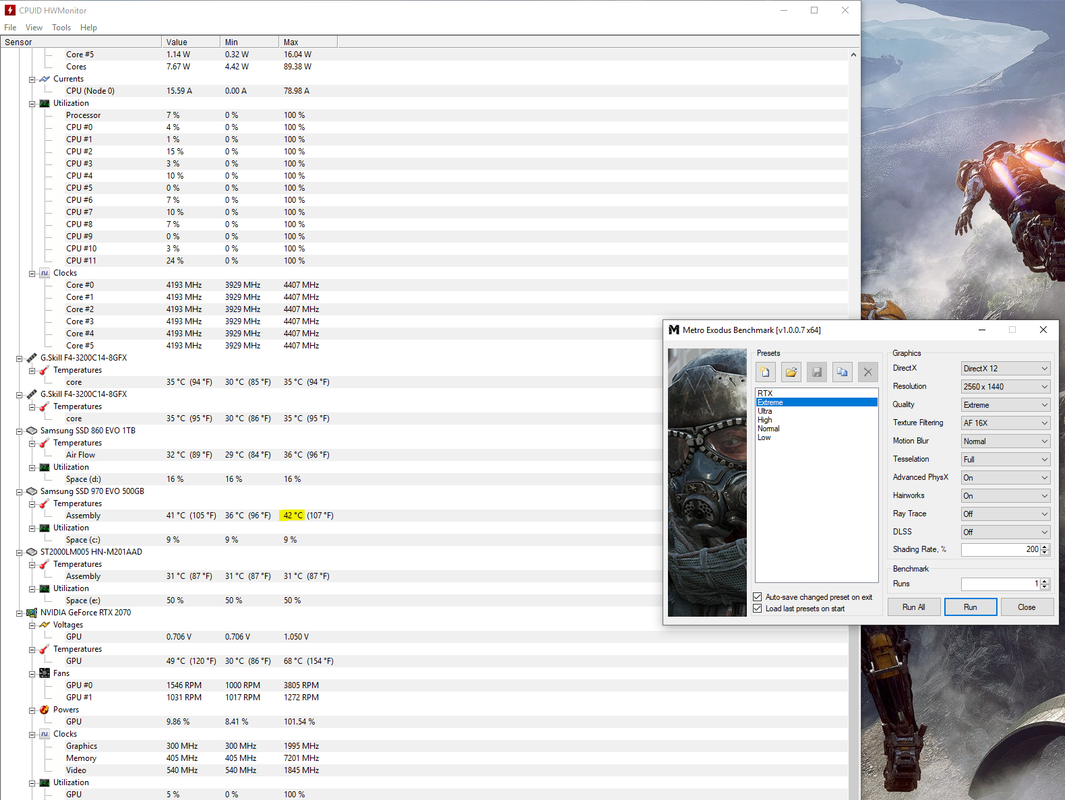This screenshot has width=1065, height=800.
Task: Open the Help menu in HWMonitor
Action: [x=88, y=28]
